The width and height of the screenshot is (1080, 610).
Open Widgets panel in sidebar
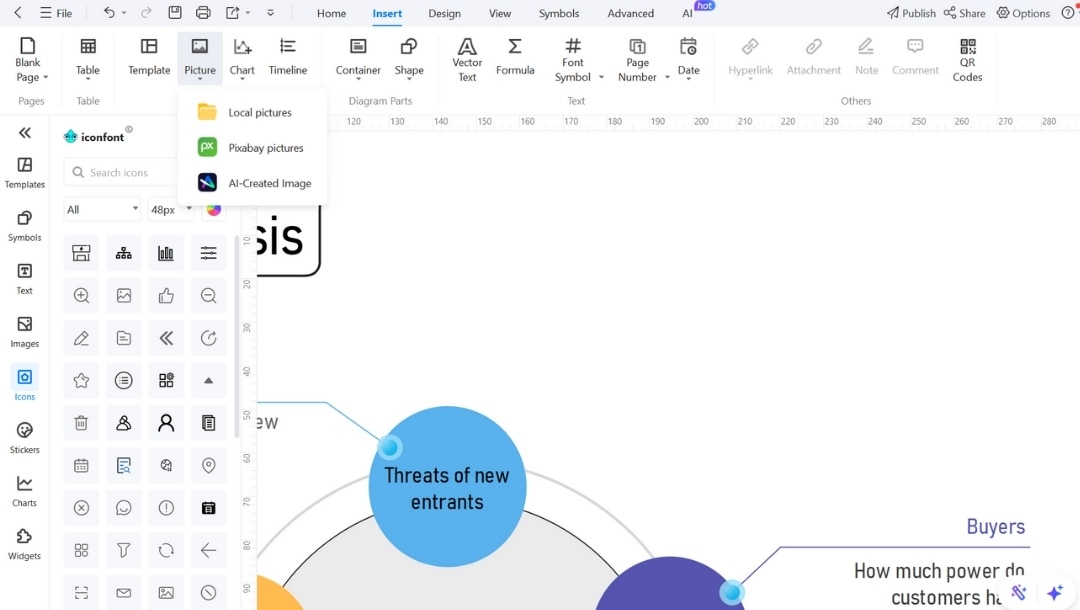tap(25, 543)
